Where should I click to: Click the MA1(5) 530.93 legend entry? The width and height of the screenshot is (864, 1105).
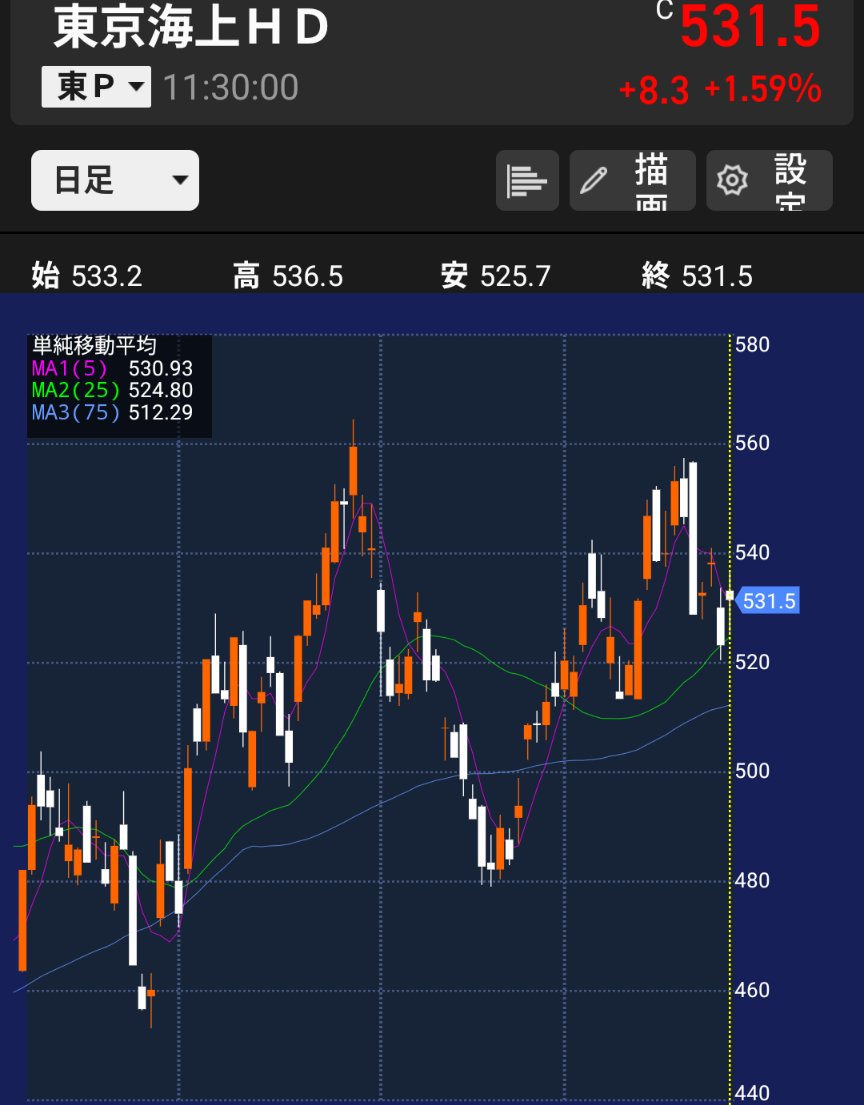112,368
